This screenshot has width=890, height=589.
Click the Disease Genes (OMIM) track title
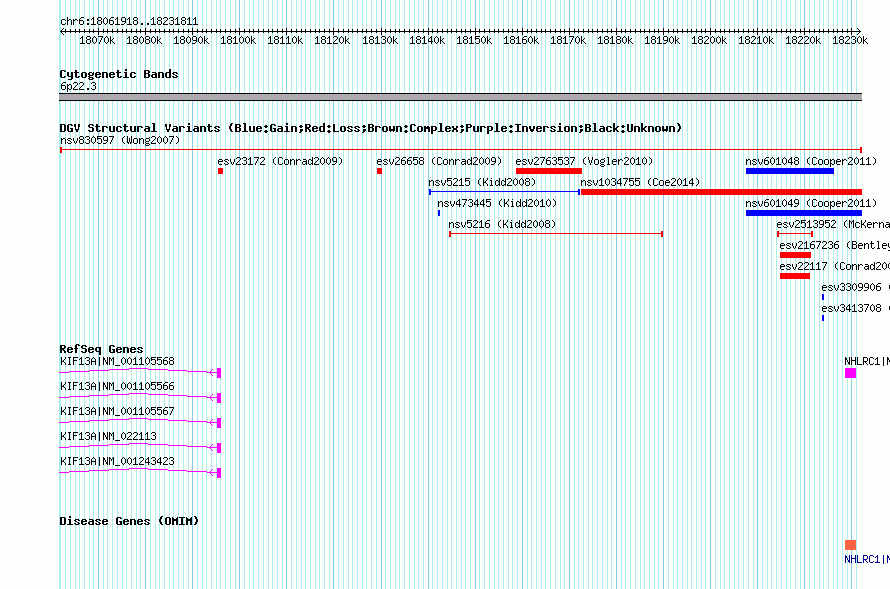[x=129, y=521]
